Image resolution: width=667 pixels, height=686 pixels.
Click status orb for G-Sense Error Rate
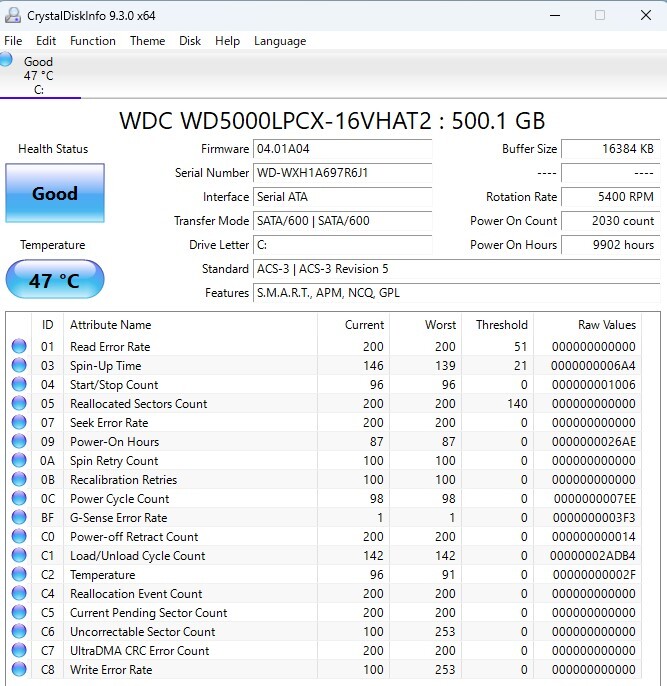[x=19, y=517]
